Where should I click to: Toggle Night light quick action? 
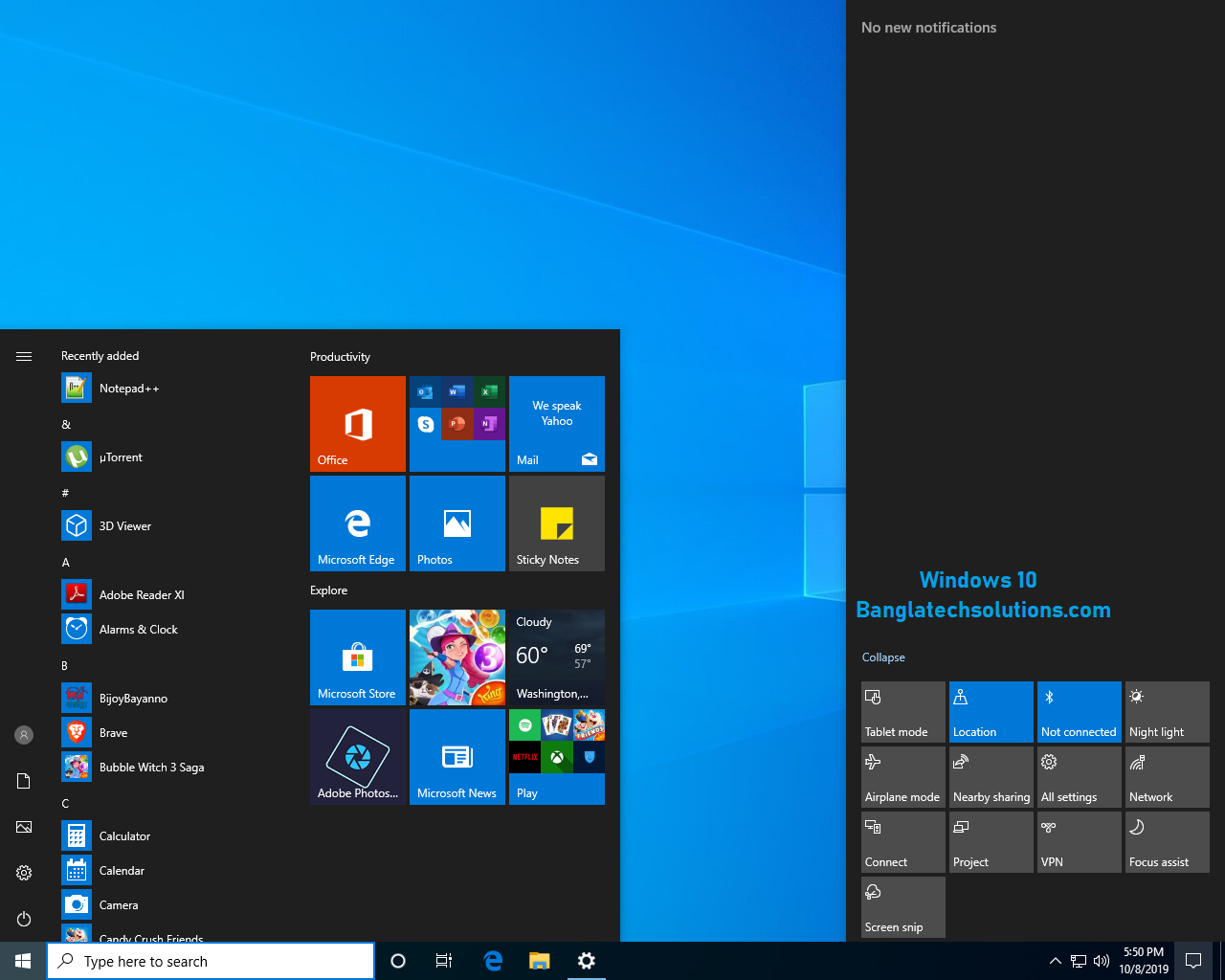(x=1168, y=712)
